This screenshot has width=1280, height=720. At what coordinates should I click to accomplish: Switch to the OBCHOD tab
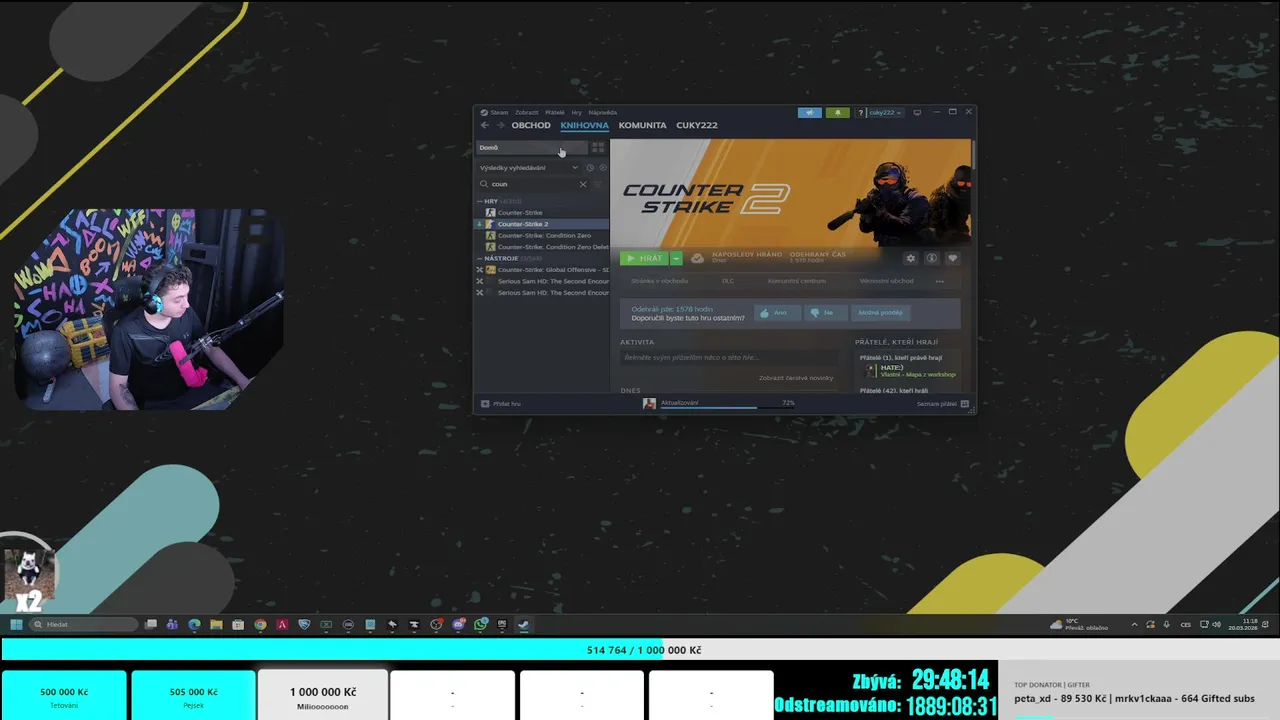pyautogui.click(x=531, y=125)
